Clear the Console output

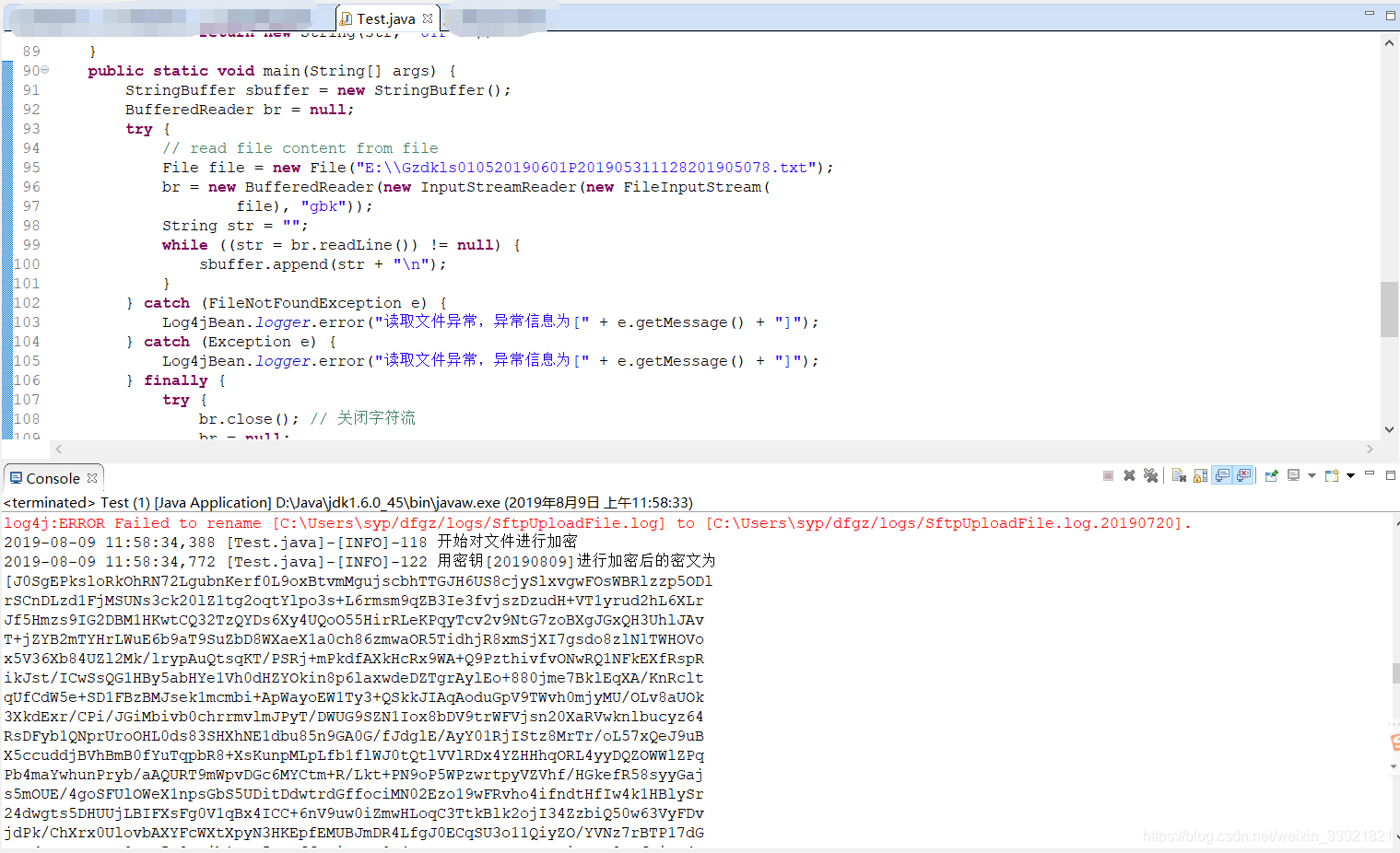(1179, 475)
